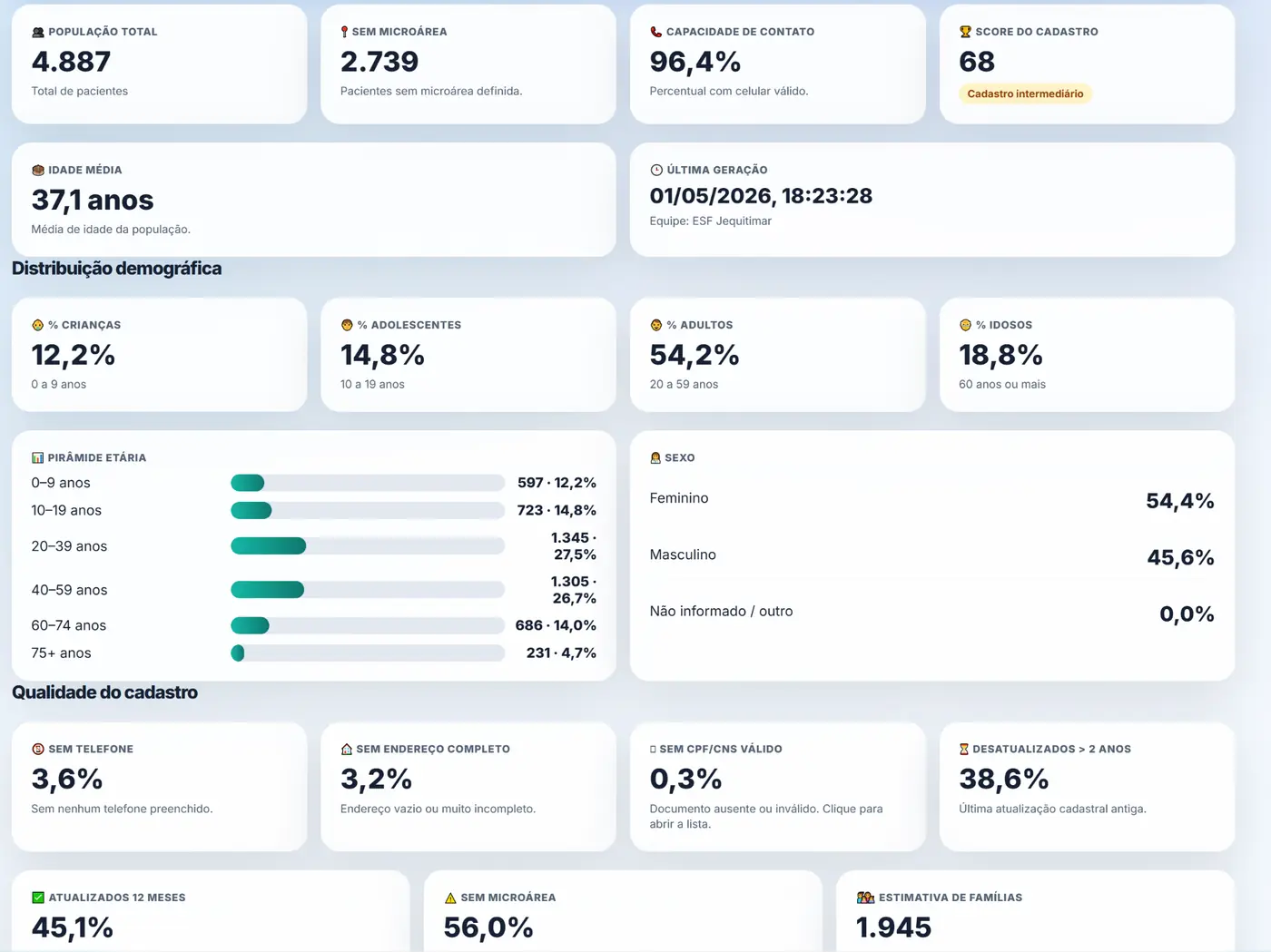Click the '1.345 · 27,5%' pyramid value

[x=574, y=546]
